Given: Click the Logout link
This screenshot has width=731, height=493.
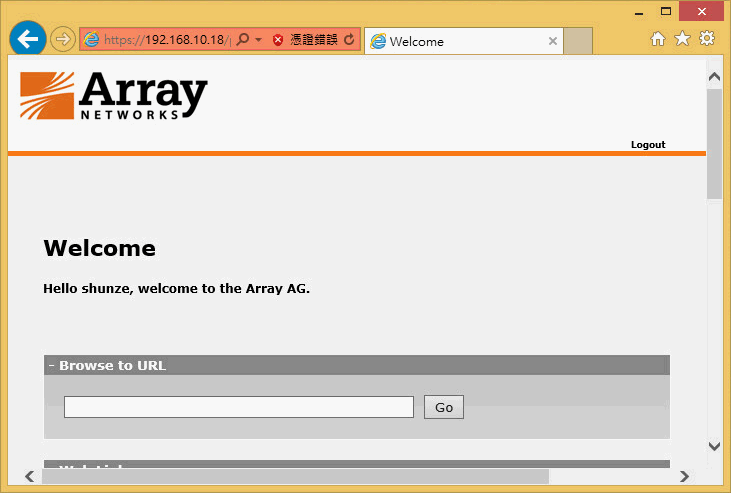Looking at the screenshot, I should tap(648, 145).
